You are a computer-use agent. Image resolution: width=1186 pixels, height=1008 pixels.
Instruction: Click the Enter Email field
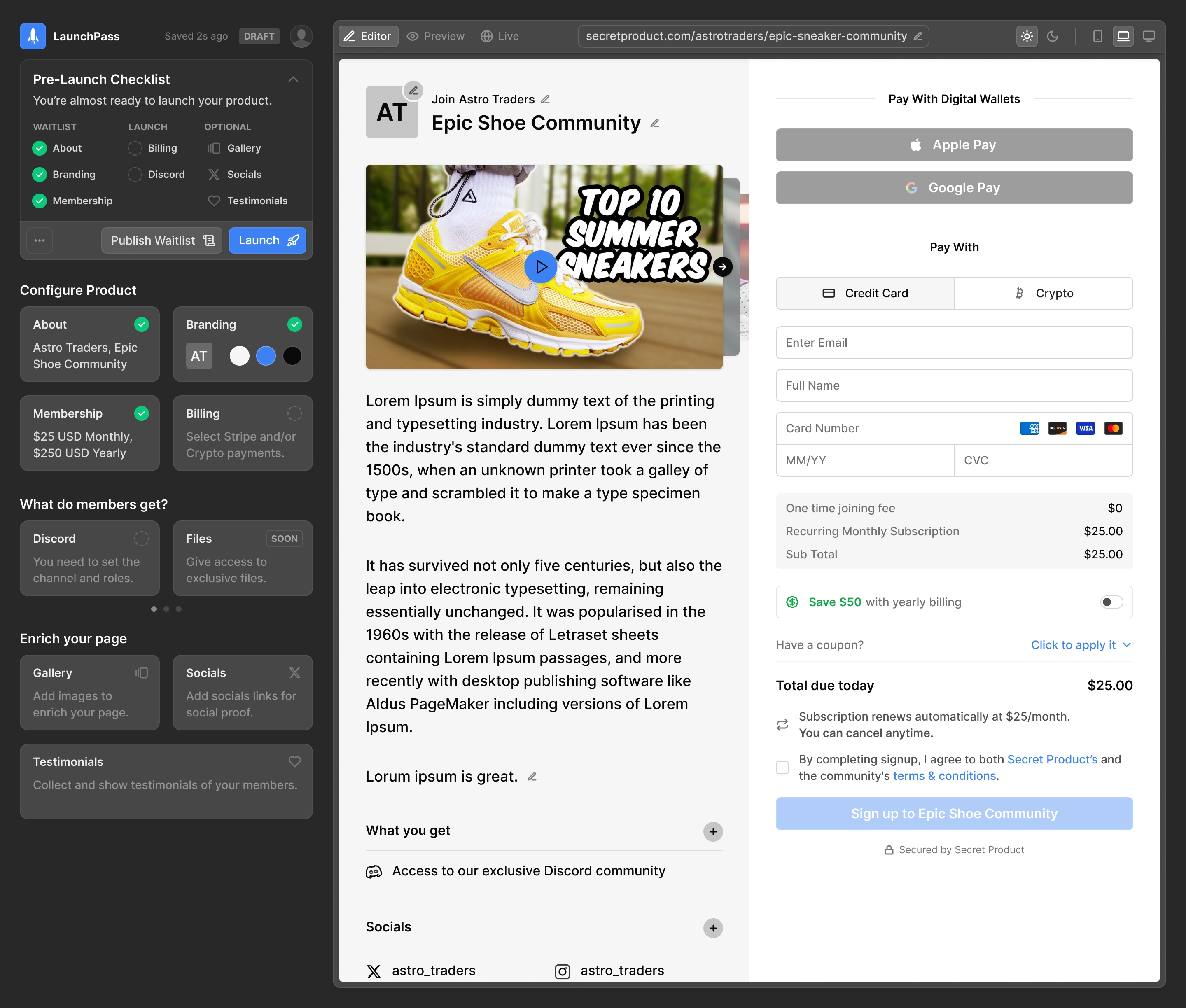click(954, 343)
